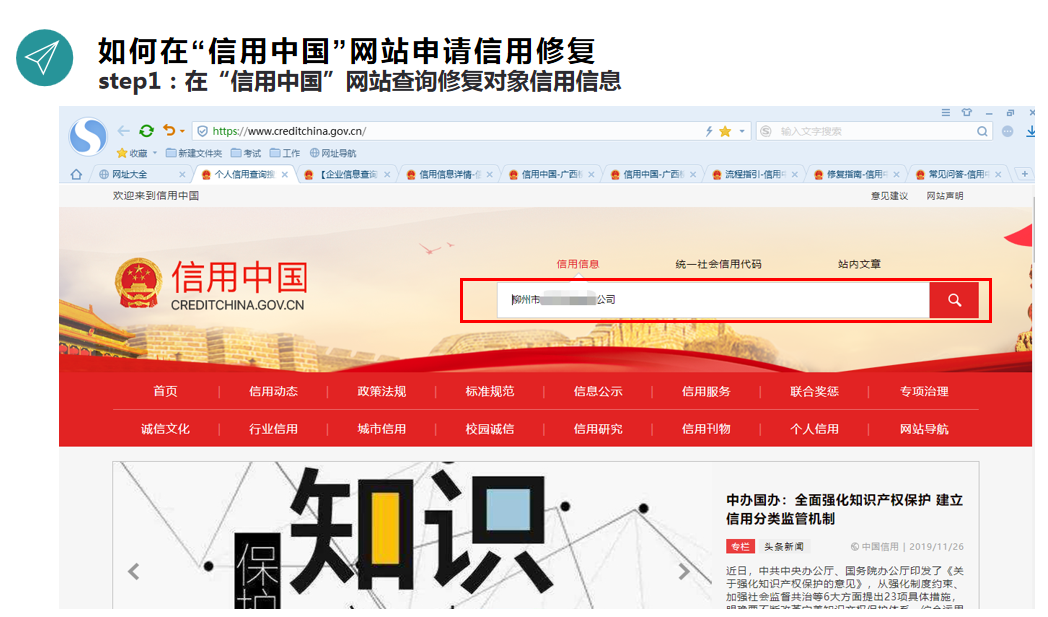1048x617 pixels.
Task: Close the 常见问答-信用 tab
Action: pos(998,174)
